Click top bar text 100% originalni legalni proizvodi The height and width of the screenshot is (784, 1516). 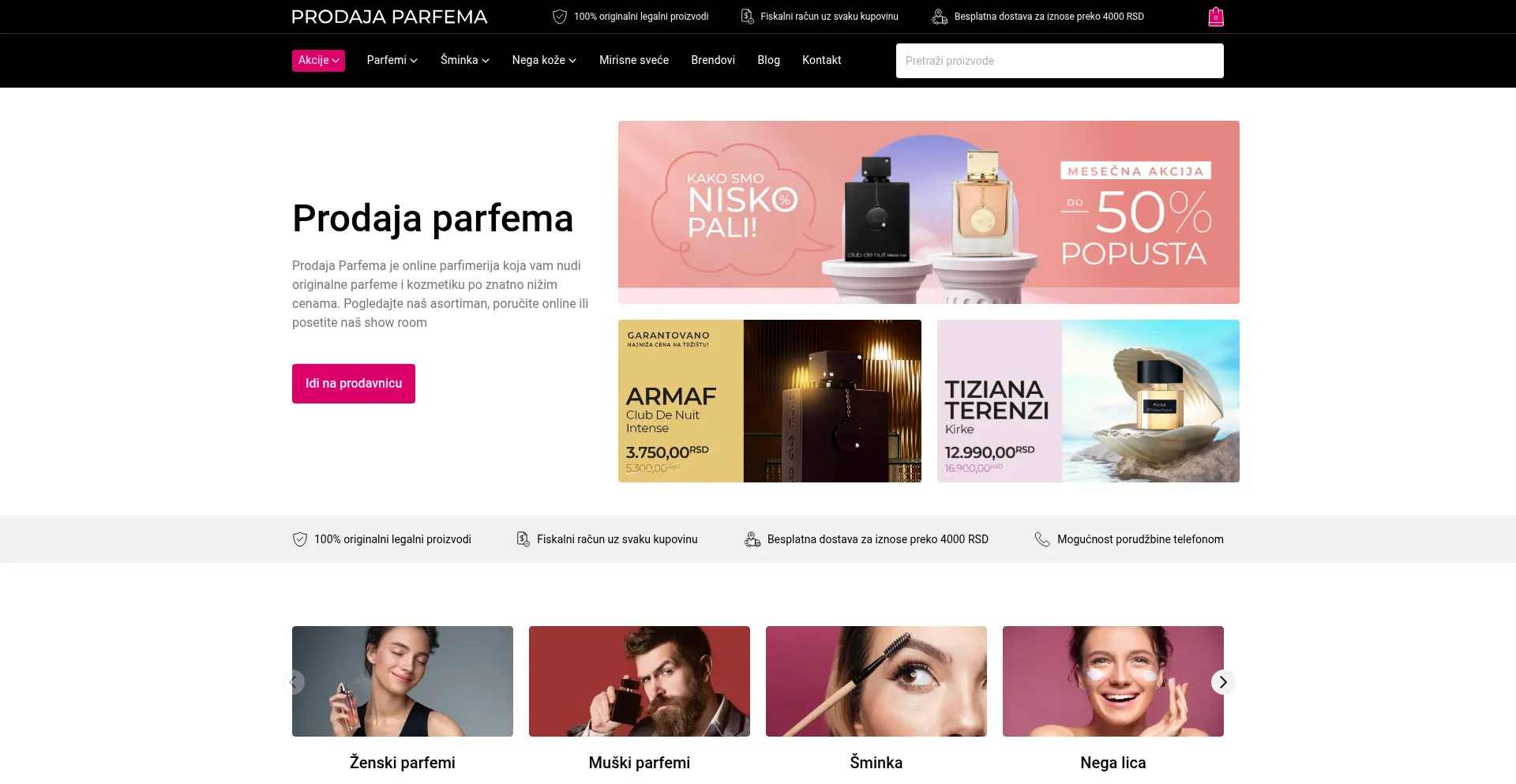[x=641, y=17]
